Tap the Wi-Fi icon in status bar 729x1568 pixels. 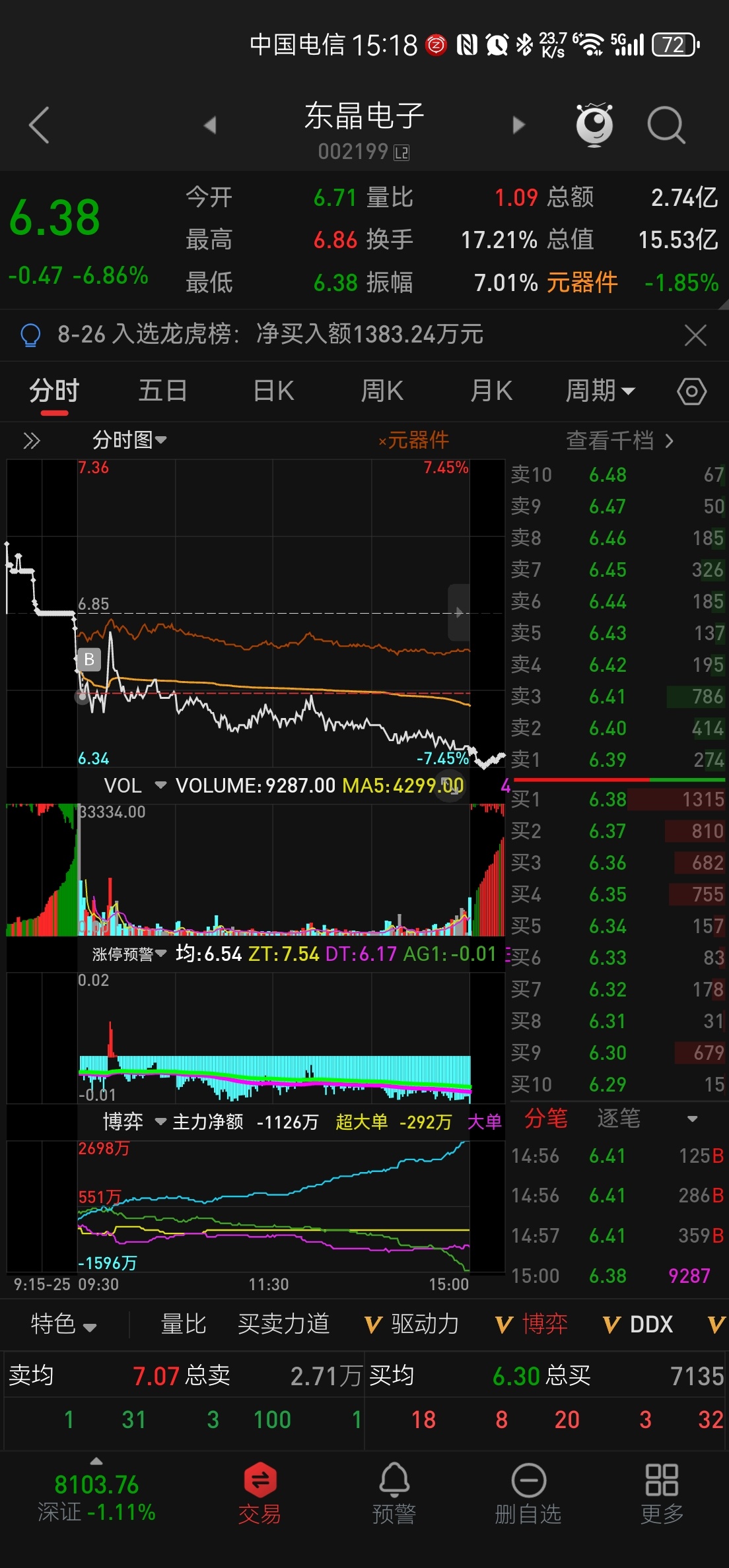click(x=589, y=45)
